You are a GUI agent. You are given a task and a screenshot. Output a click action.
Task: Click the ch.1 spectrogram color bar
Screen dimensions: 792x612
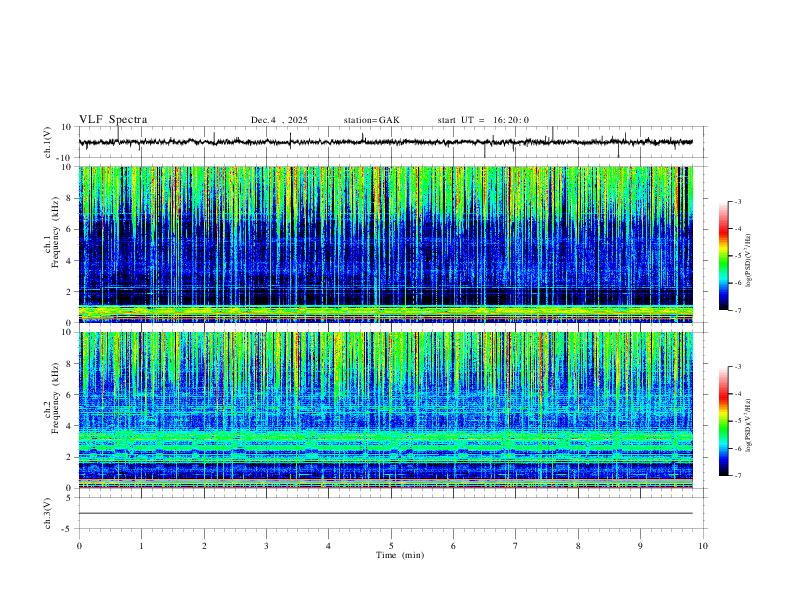tap(723, 255)
